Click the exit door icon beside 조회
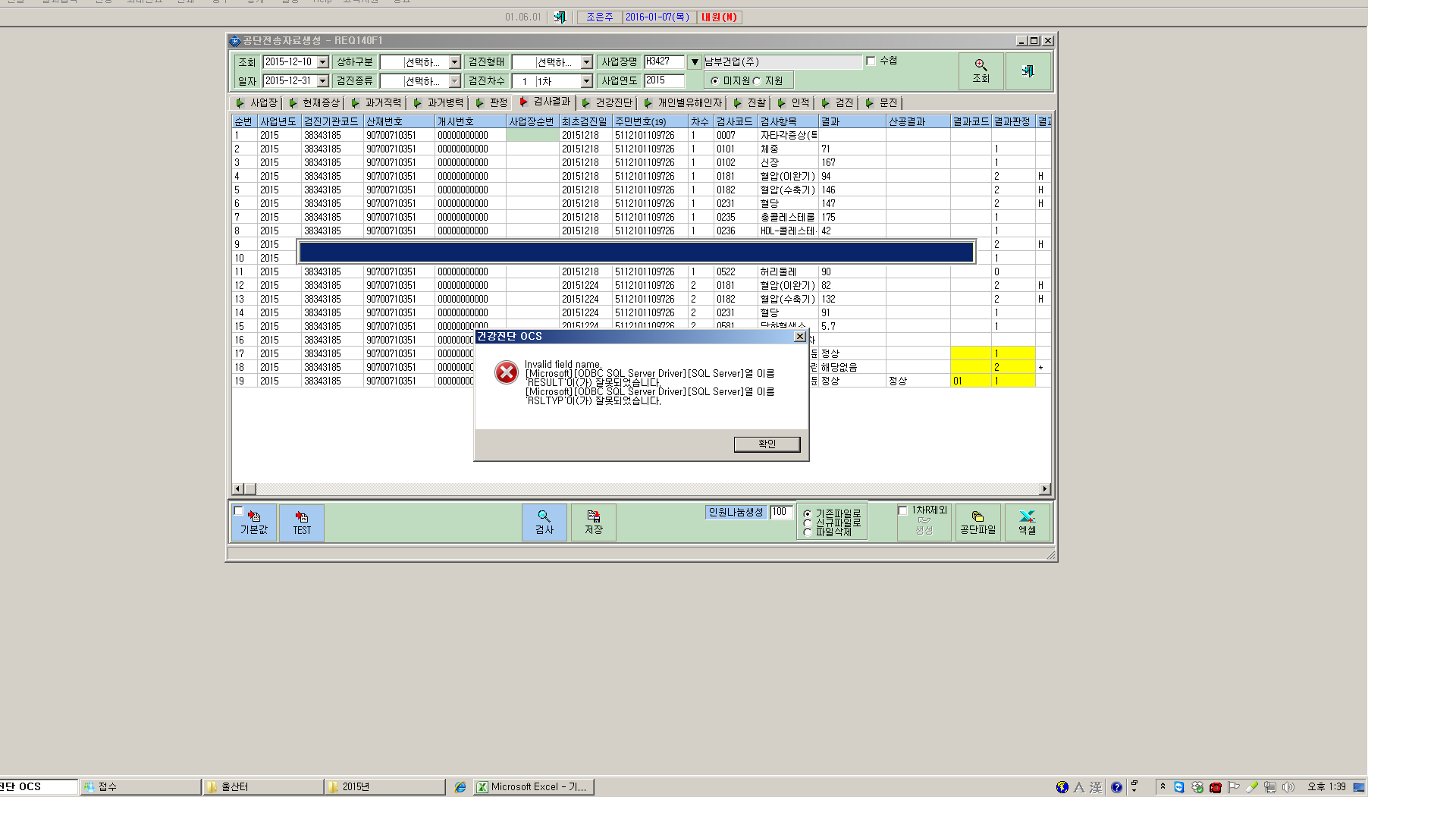This screenshot has height=819, width=1456. 1028,71
